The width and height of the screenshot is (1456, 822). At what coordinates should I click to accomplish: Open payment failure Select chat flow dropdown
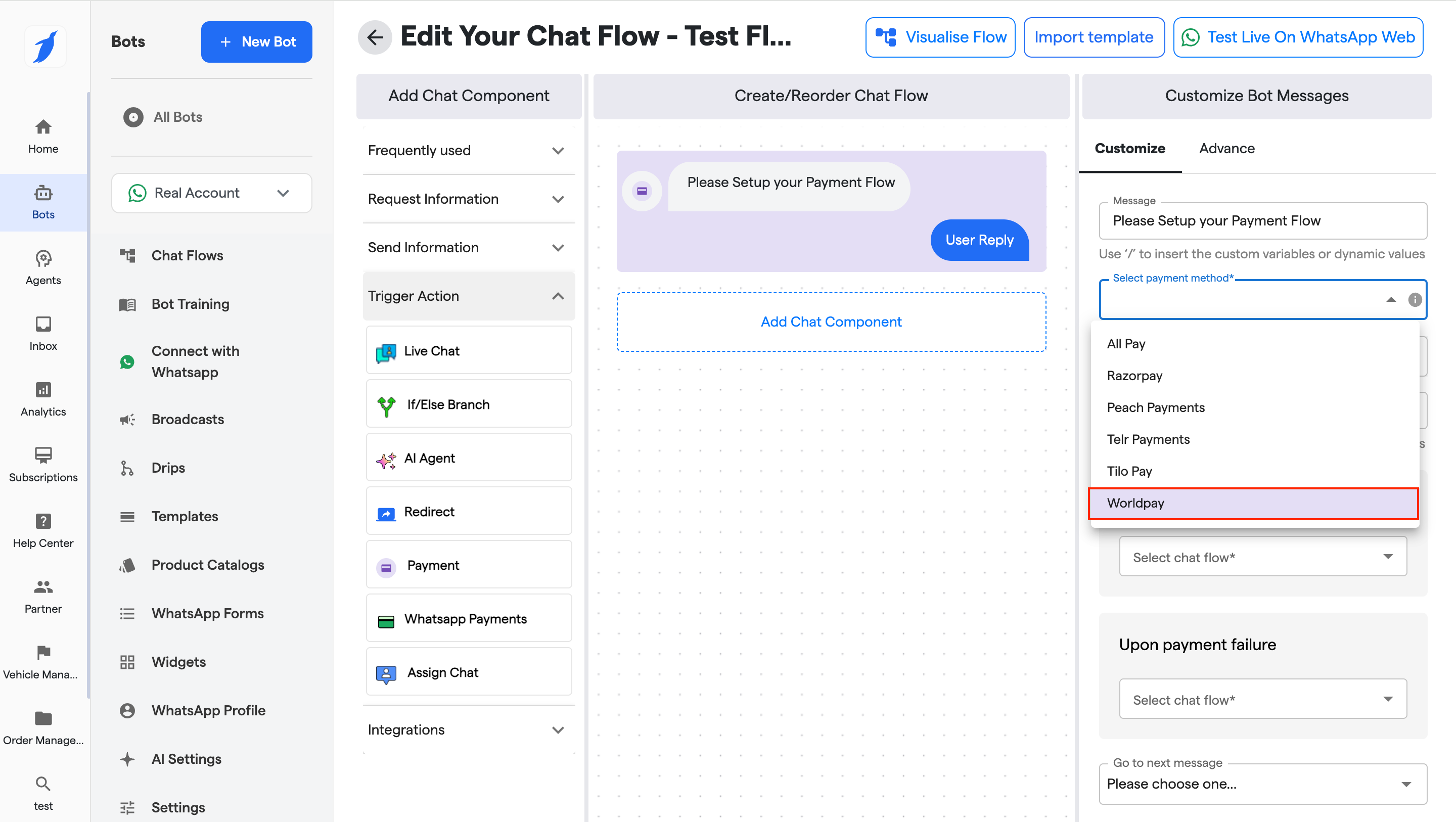tap(1262, 699)
